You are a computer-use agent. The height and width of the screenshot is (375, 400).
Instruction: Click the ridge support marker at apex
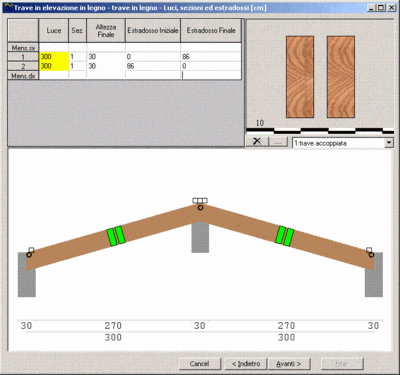200,201
